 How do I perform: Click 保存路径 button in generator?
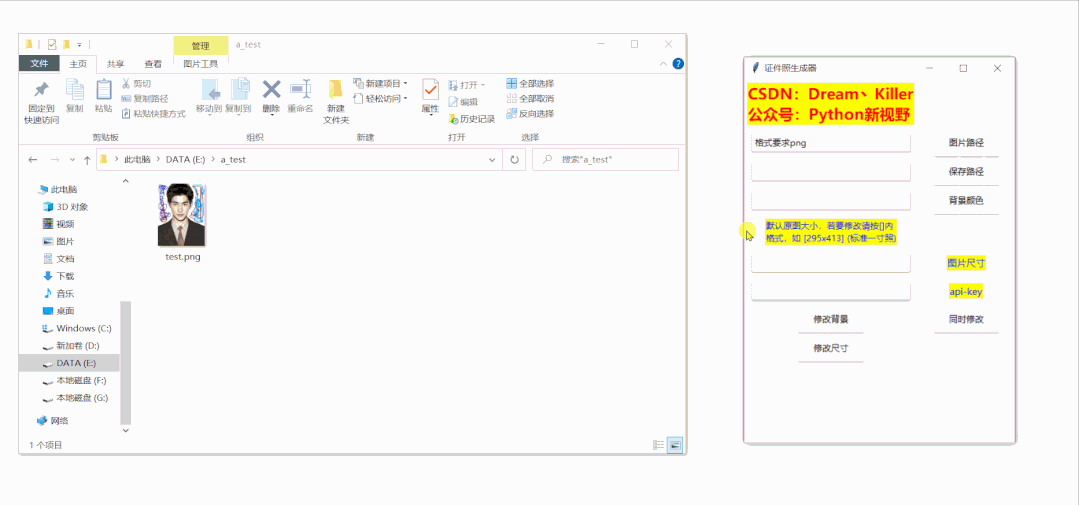point(966,172)
